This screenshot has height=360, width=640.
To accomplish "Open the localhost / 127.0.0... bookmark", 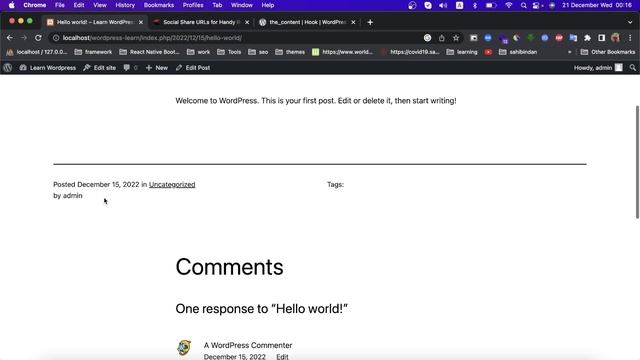I will pos(37,52).
